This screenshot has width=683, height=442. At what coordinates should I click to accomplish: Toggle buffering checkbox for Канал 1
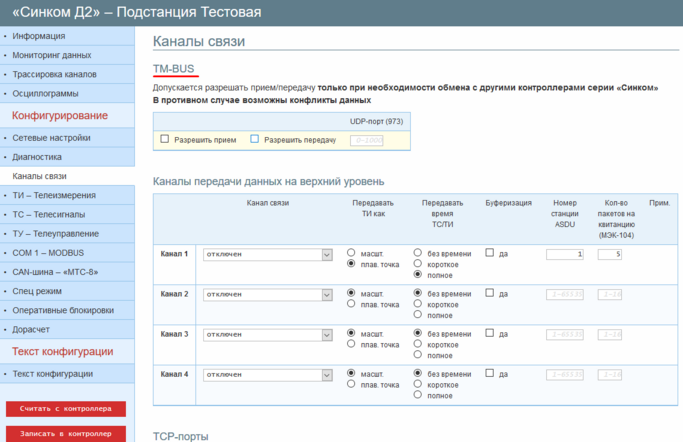click(x=490, y=253)
